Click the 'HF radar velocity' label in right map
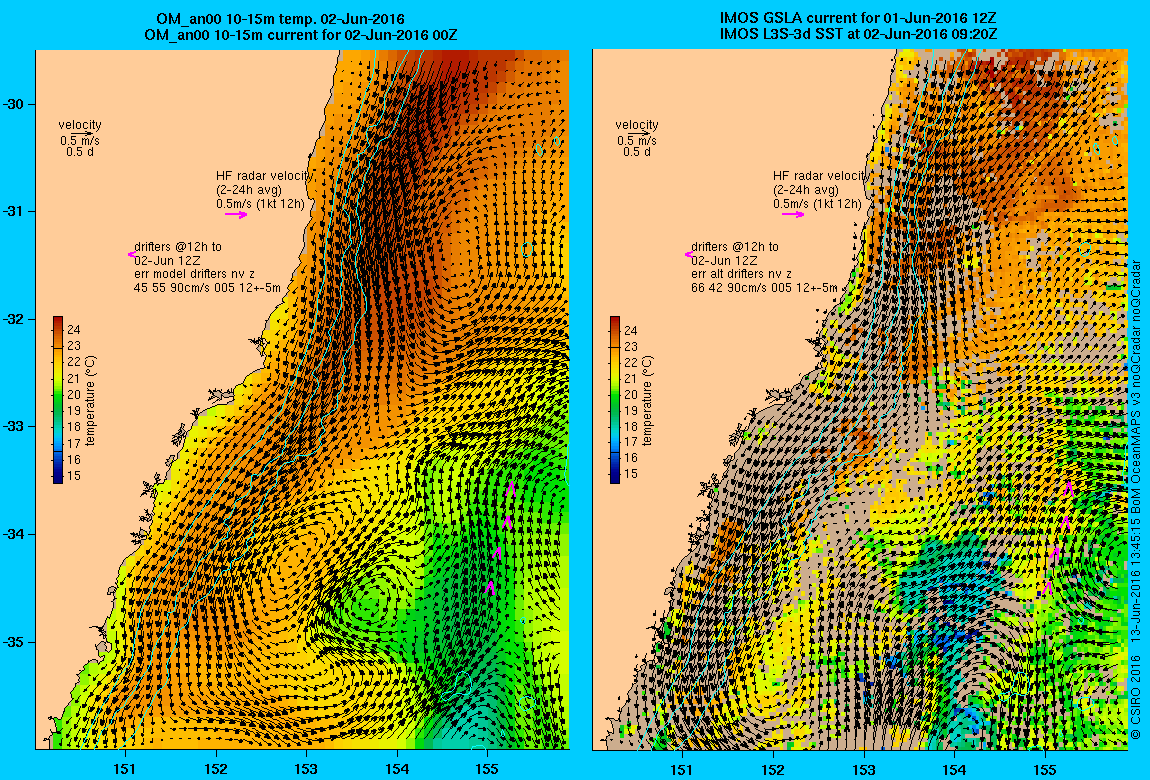The image size is (1150, 780). [x=820, y=176]
